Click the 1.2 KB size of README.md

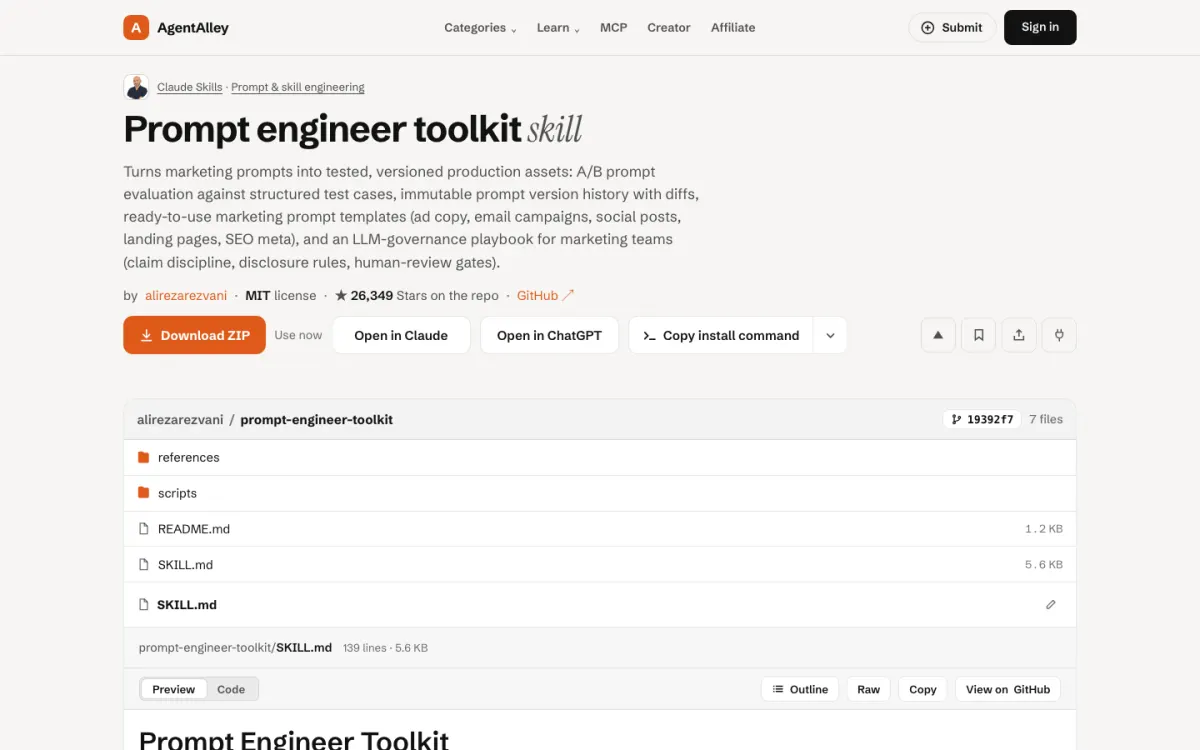tap(1044, 529)
